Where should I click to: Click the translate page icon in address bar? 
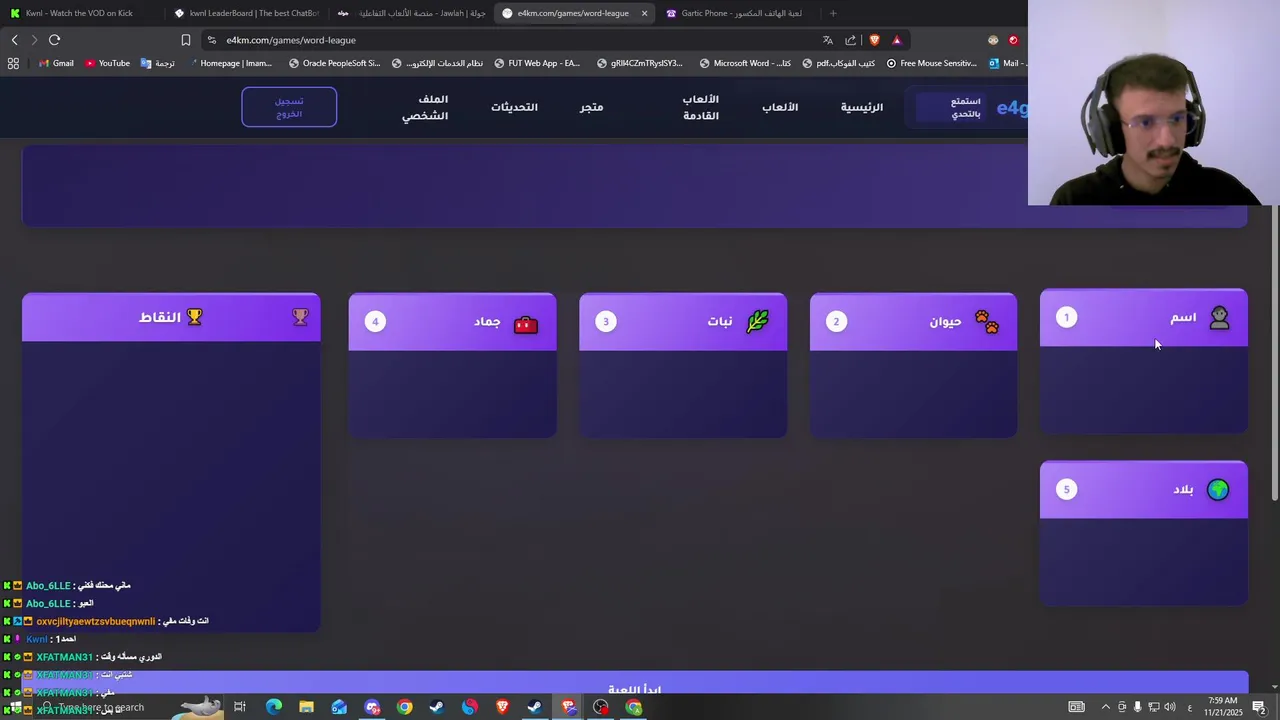(828, 40)
